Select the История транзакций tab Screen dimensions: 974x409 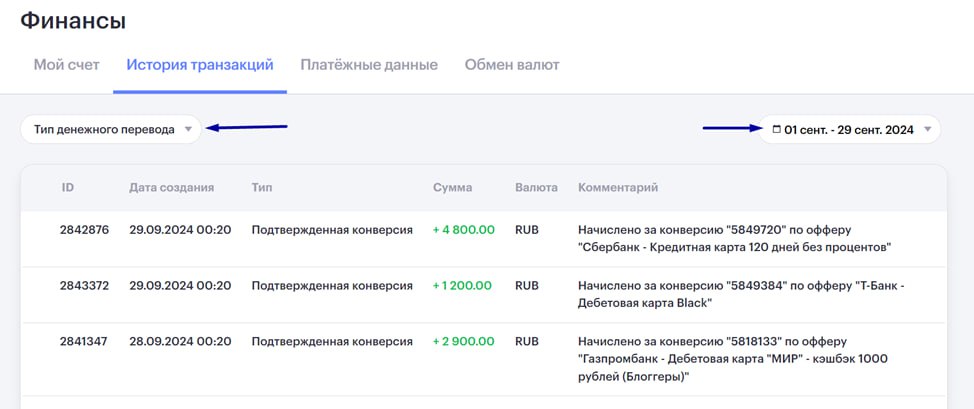(x=200, y=65)
